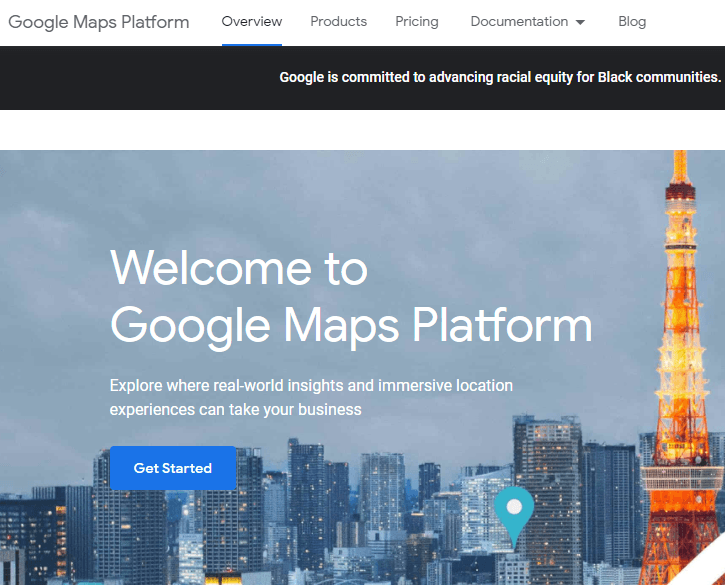Click the Google Maps Platform logo
725x585 pixels.
click(98, 22)
